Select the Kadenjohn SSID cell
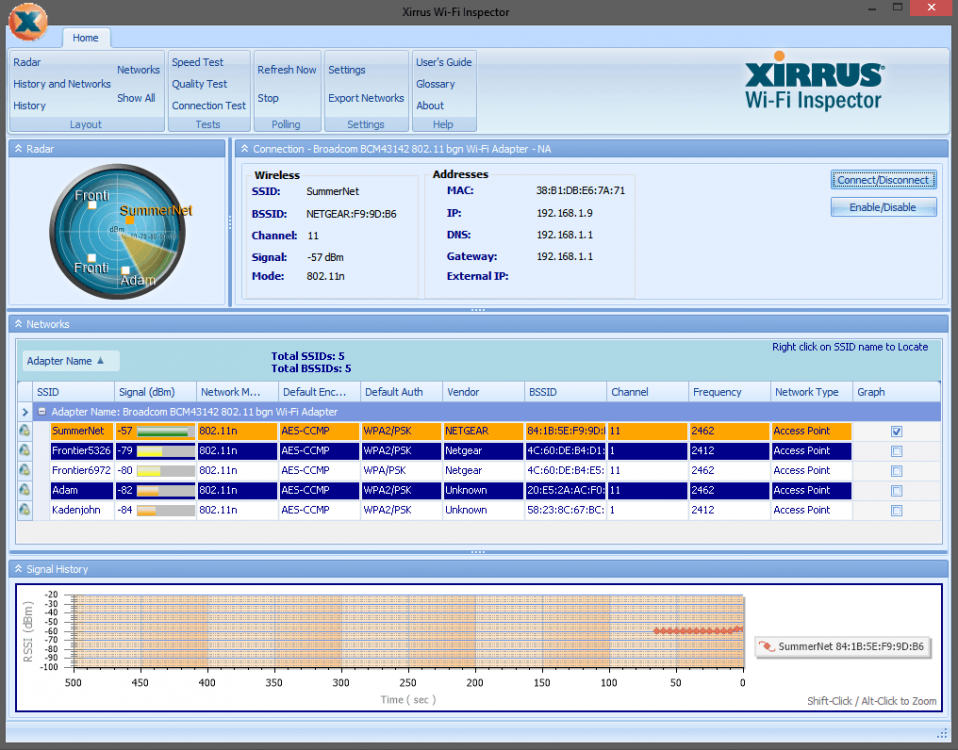 81,510
